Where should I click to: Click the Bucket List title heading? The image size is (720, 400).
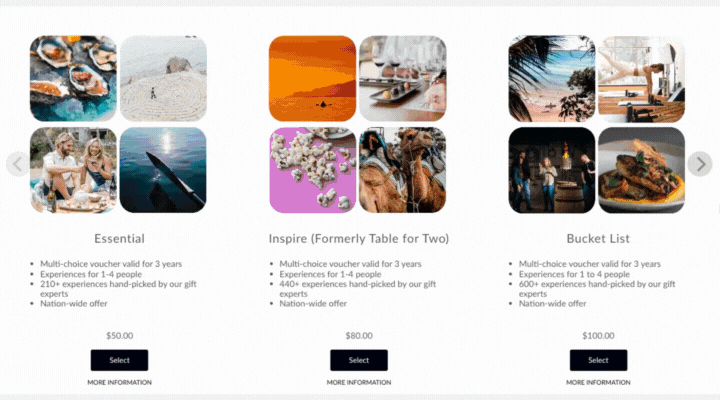tap(598, 238)
